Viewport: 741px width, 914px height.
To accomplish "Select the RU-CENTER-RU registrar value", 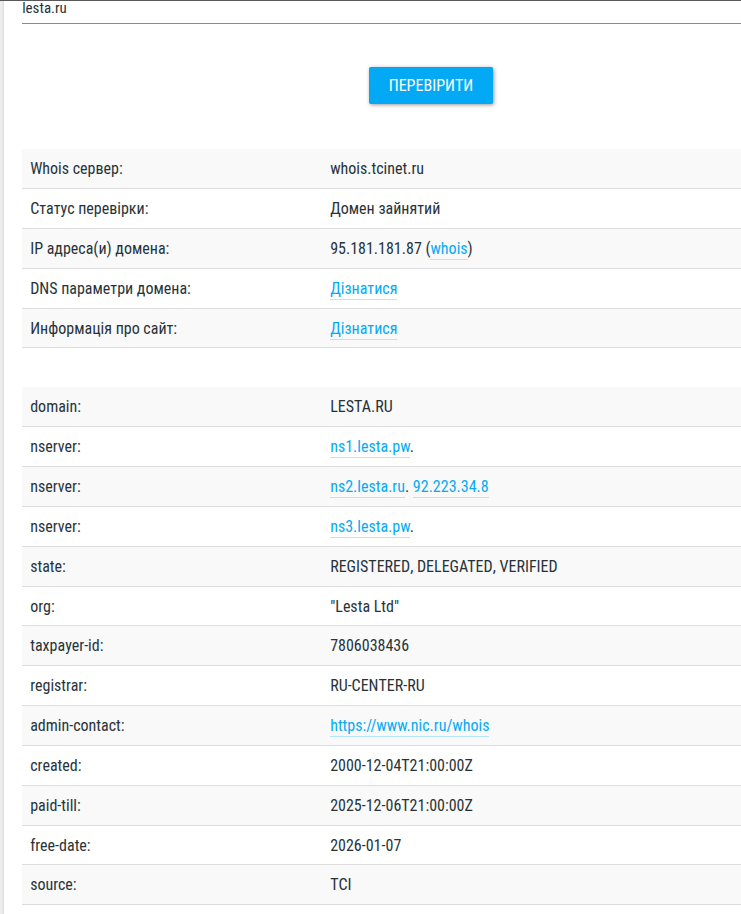I will pos(378,686).
